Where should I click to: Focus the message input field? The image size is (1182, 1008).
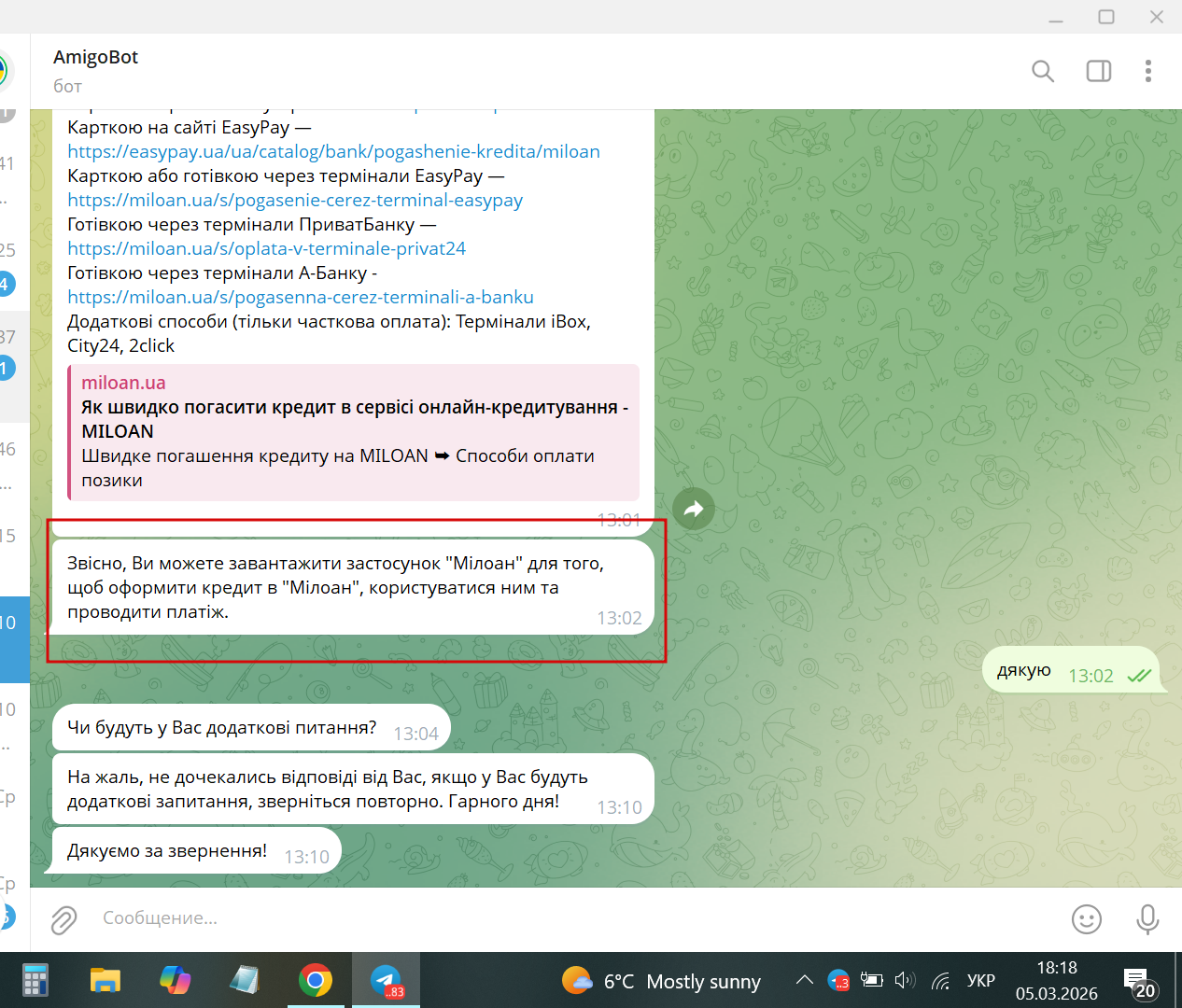coord(579,918)
